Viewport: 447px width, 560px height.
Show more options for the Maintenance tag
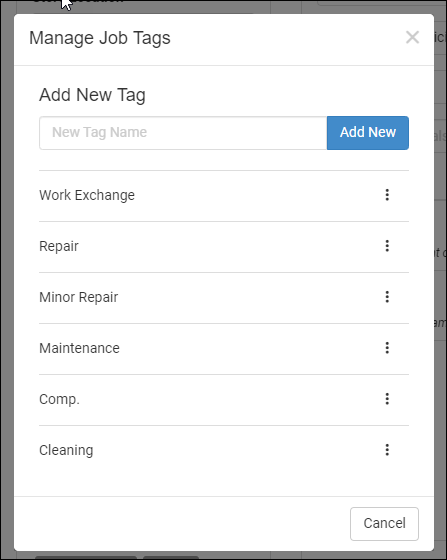387,348
